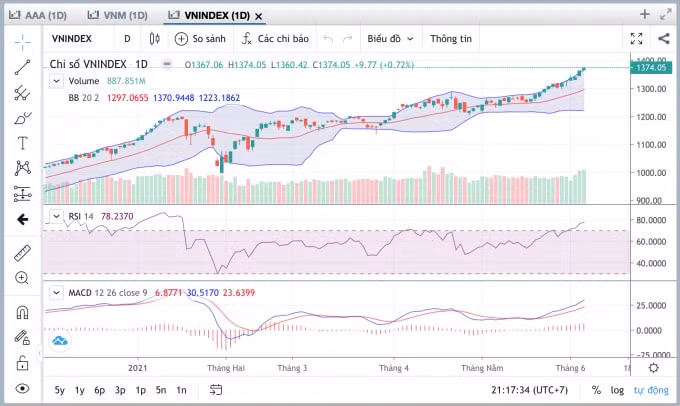Click the 21:17:34 (UTC+7) timezone

tap(530, 390)
